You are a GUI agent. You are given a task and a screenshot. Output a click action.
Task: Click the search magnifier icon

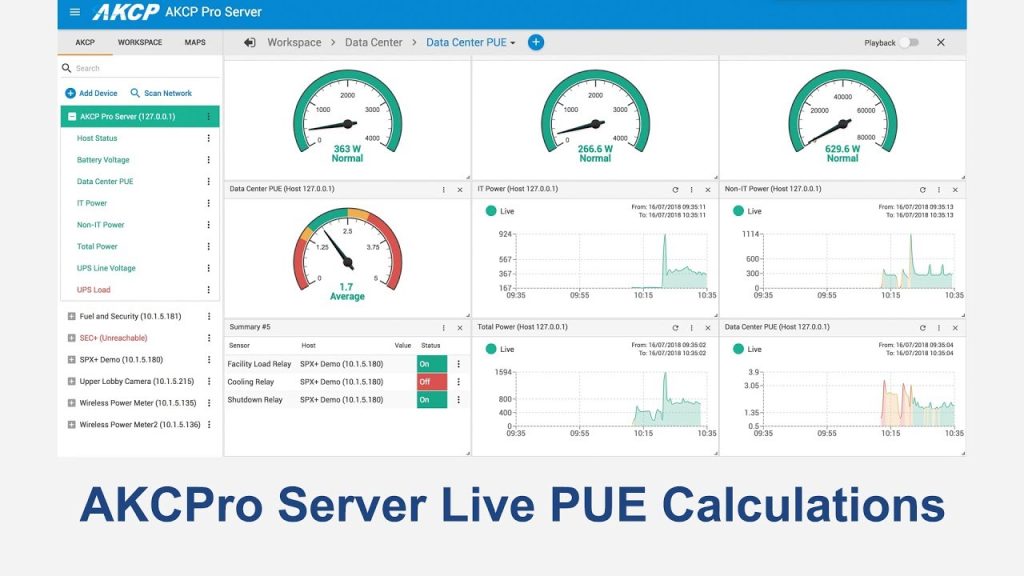pos(66,68)
